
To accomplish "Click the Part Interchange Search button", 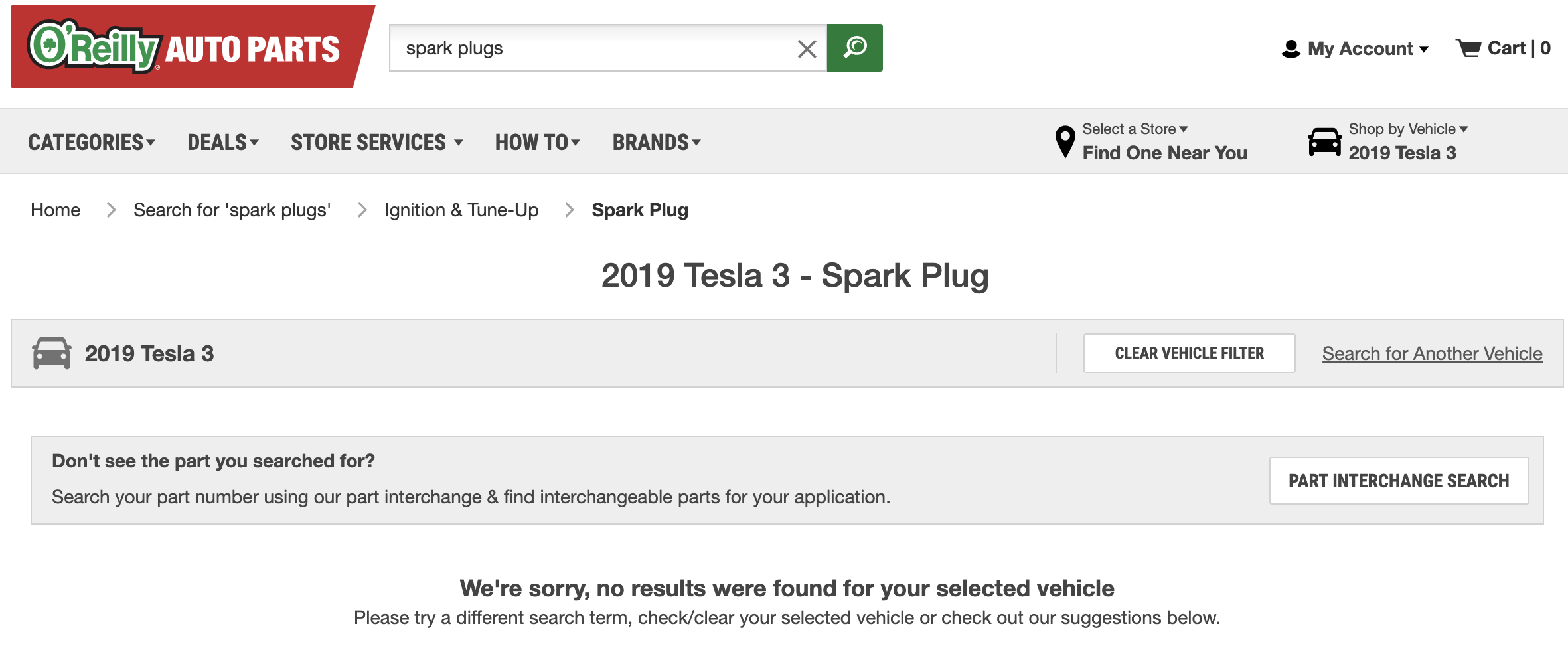I will pyautogui.click(x=1399, y=481).
